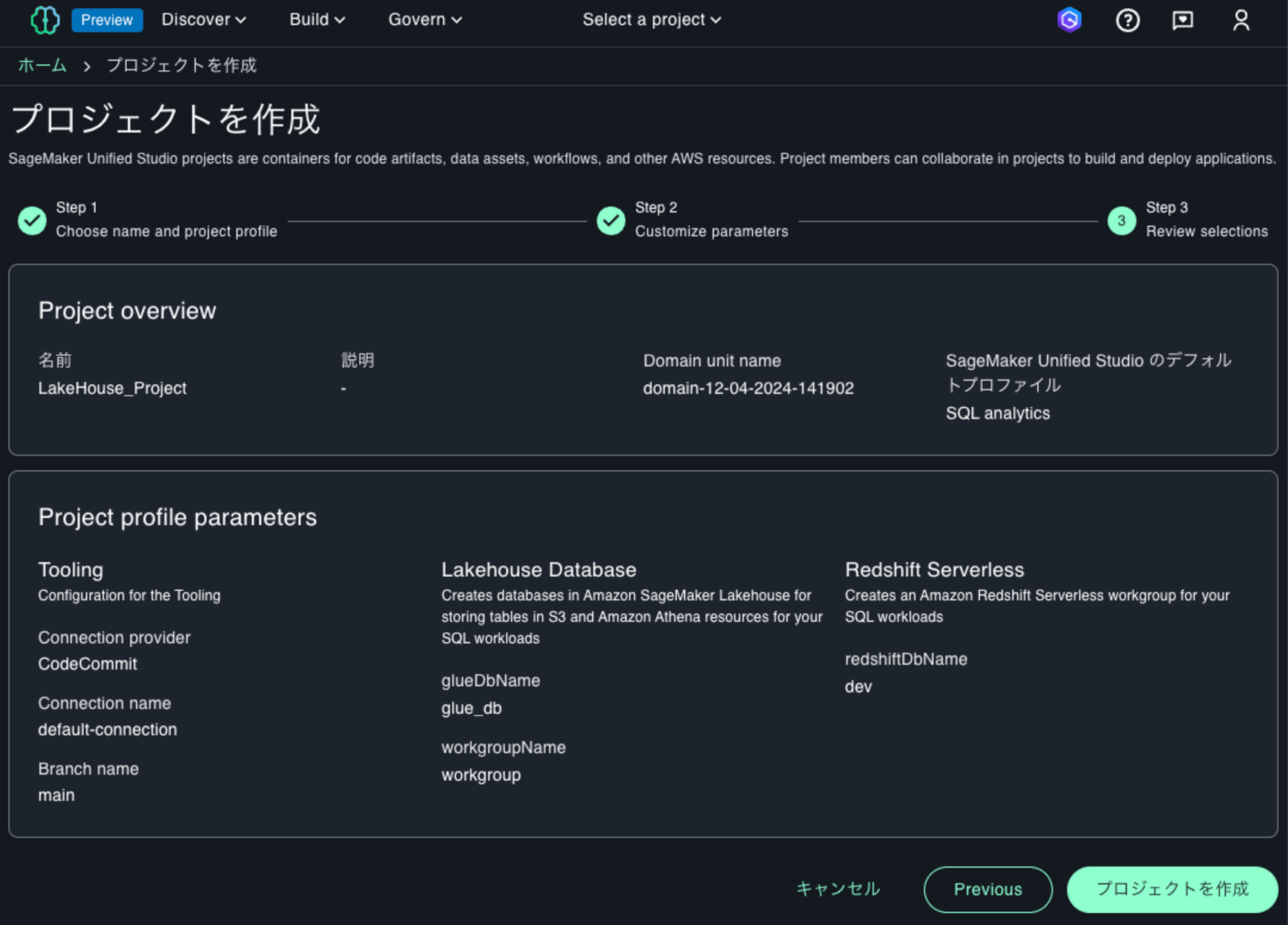Screen dimensions: 1288x925
Task: Click the glue_db value
Action: click(471, 709)
